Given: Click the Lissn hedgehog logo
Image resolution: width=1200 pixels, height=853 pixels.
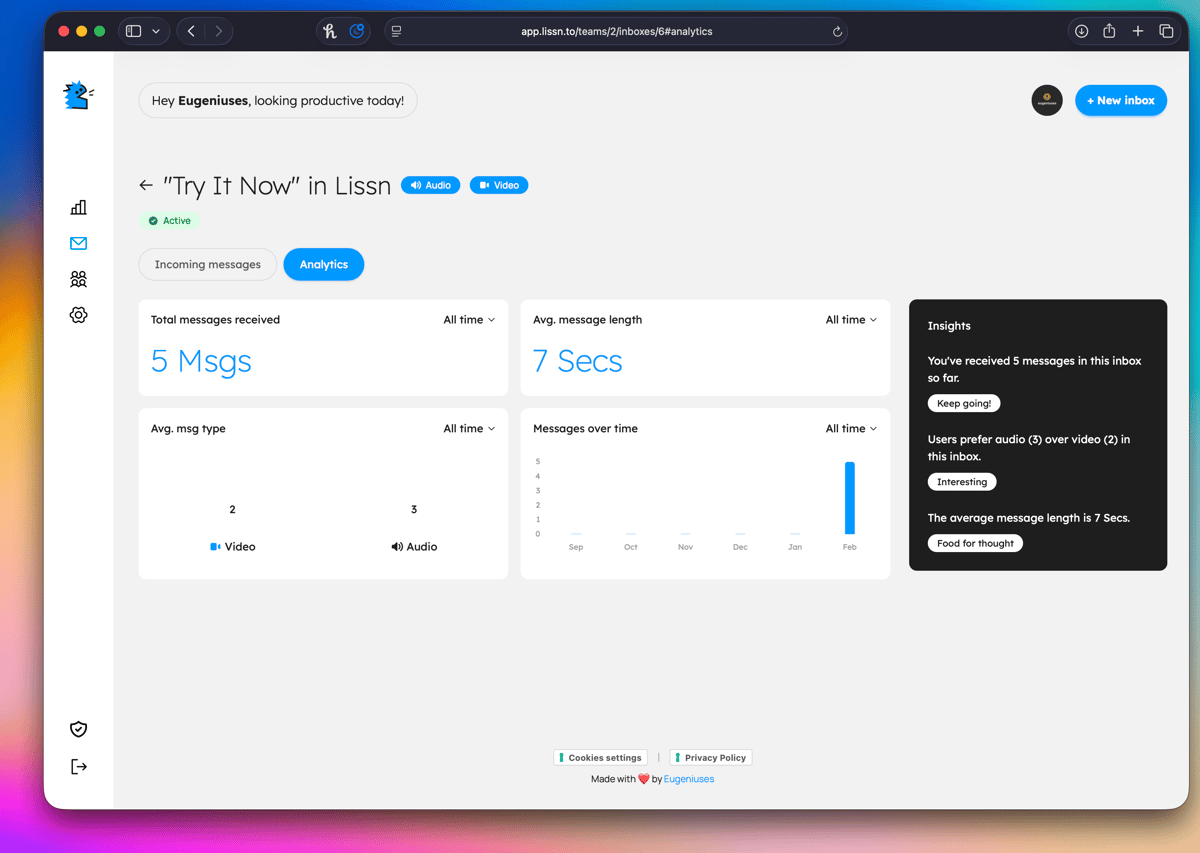Looking at the screenshot, I should (79, 96).
